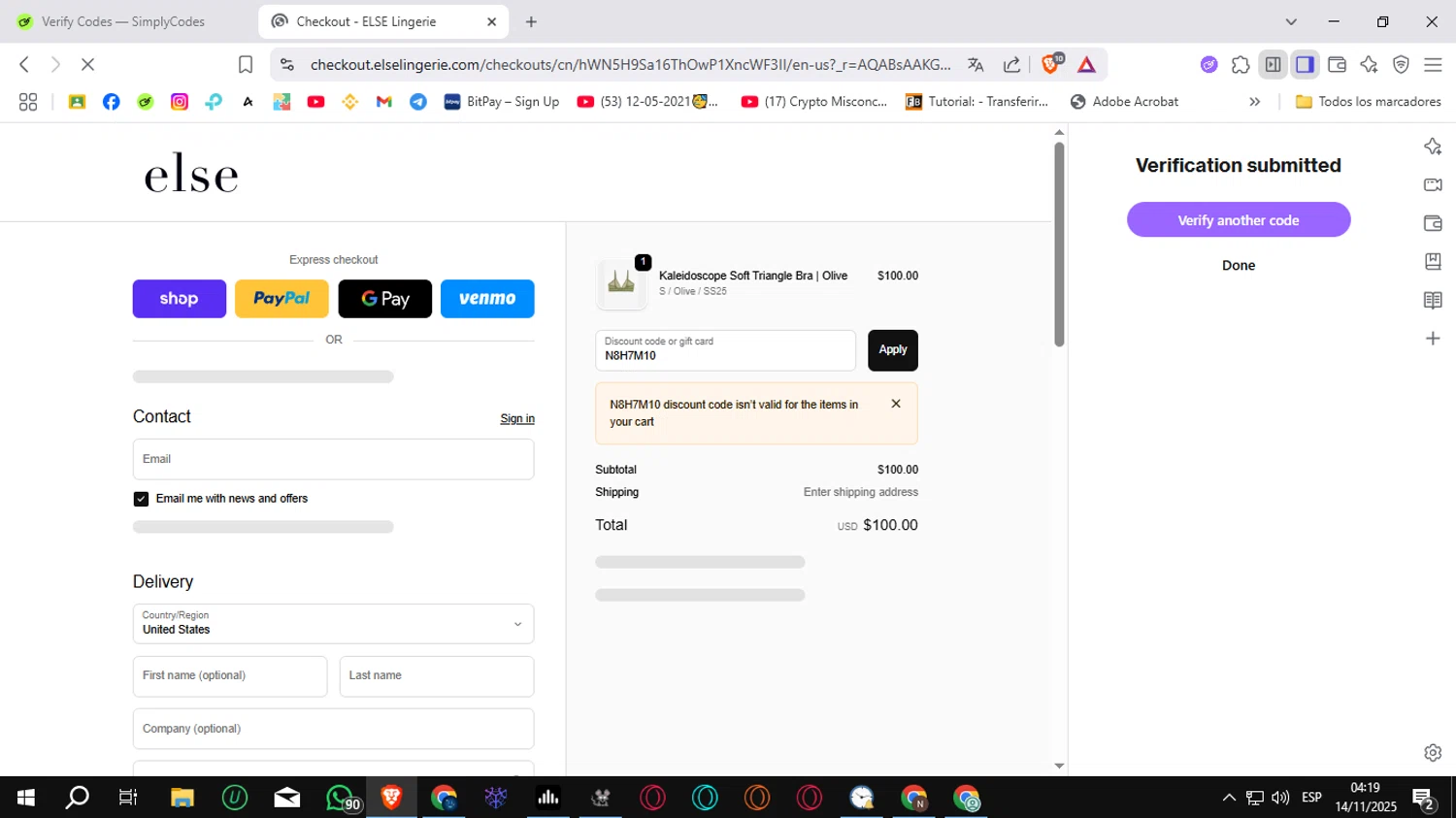Screen dimensions: 1456x818
Task: Open File Explorer from the taskbar
Action: click(x=182, y=798)
